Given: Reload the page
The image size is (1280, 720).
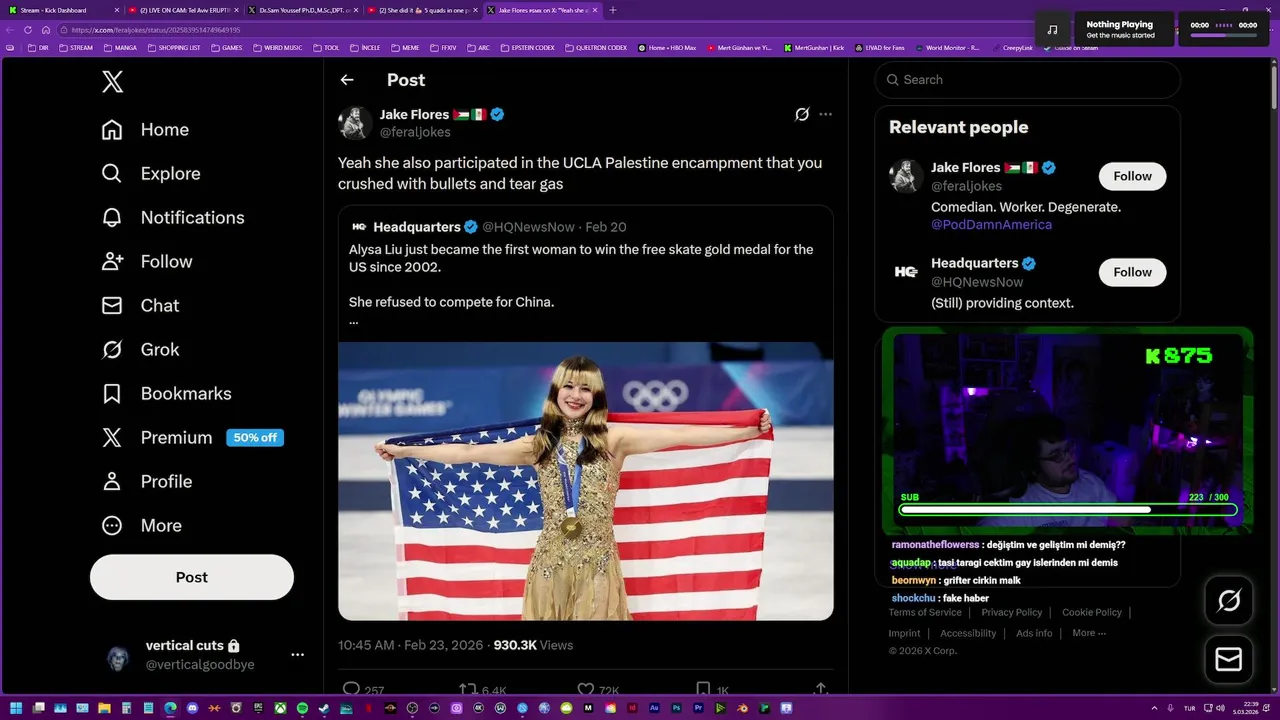Looking at the screenshot, I should (x=28, y=30).
